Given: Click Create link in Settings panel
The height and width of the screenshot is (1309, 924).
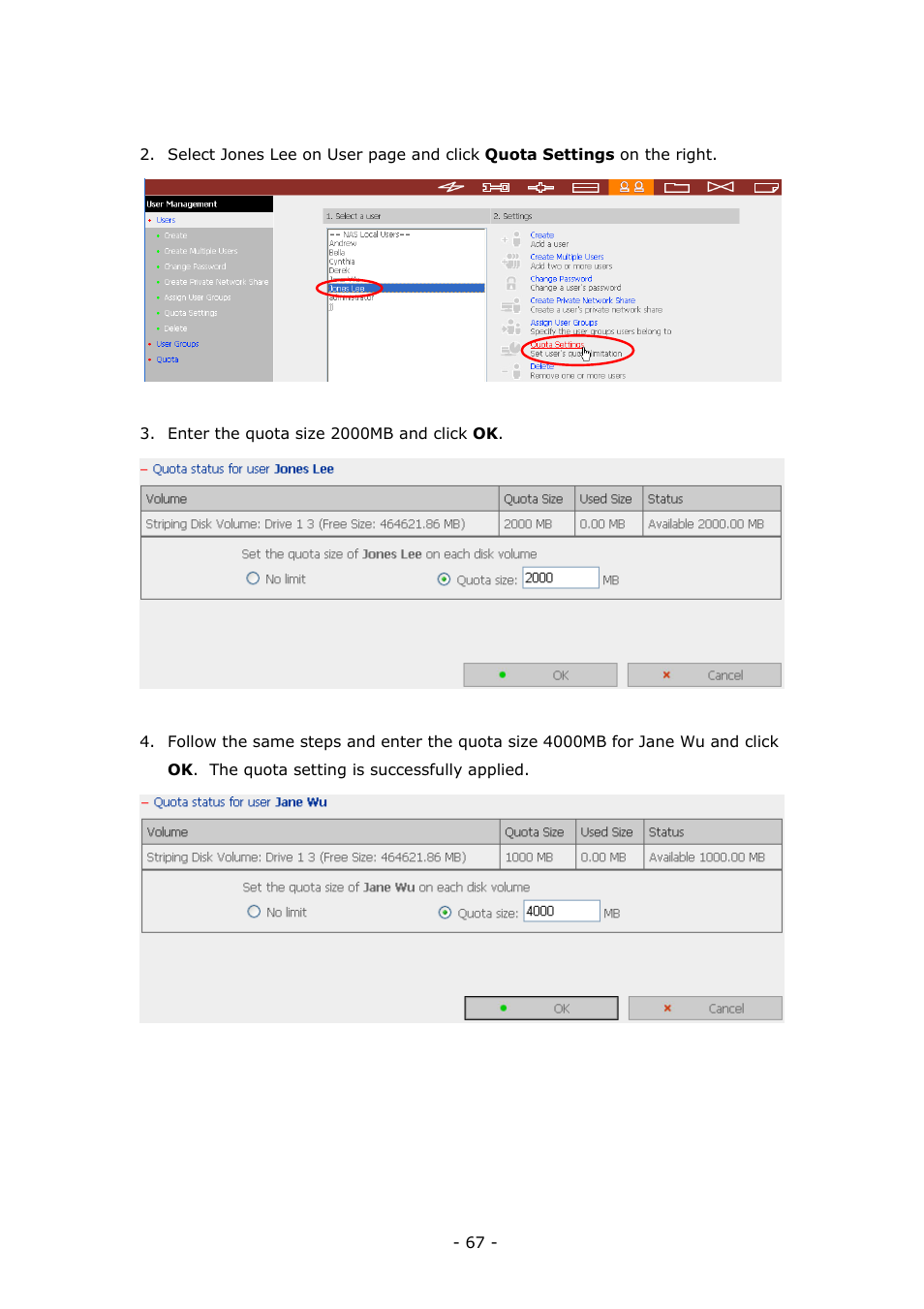Looking at the screenshot, I should coord(542,235).
